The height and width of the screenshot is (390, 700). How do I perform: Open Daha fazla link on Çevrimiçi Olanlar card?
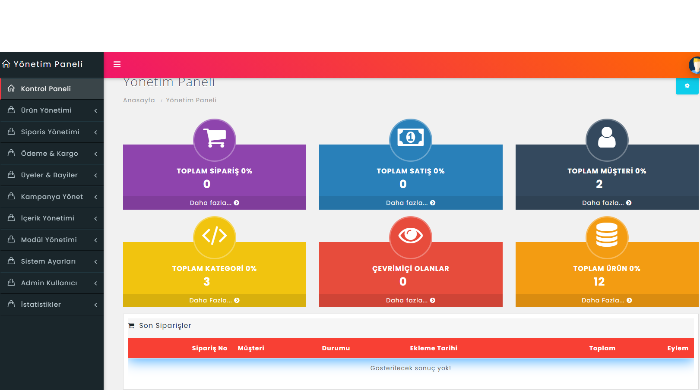(x=410, y=300)
